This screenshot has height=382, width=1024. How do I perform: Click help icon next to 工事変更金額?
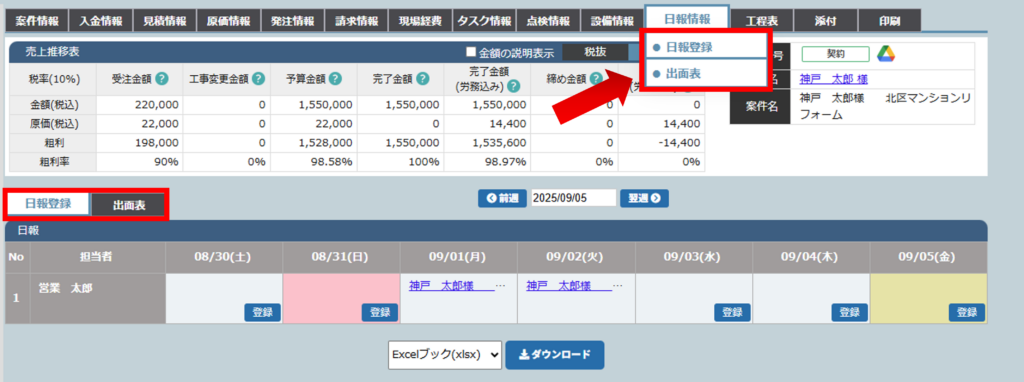(259, 79)
